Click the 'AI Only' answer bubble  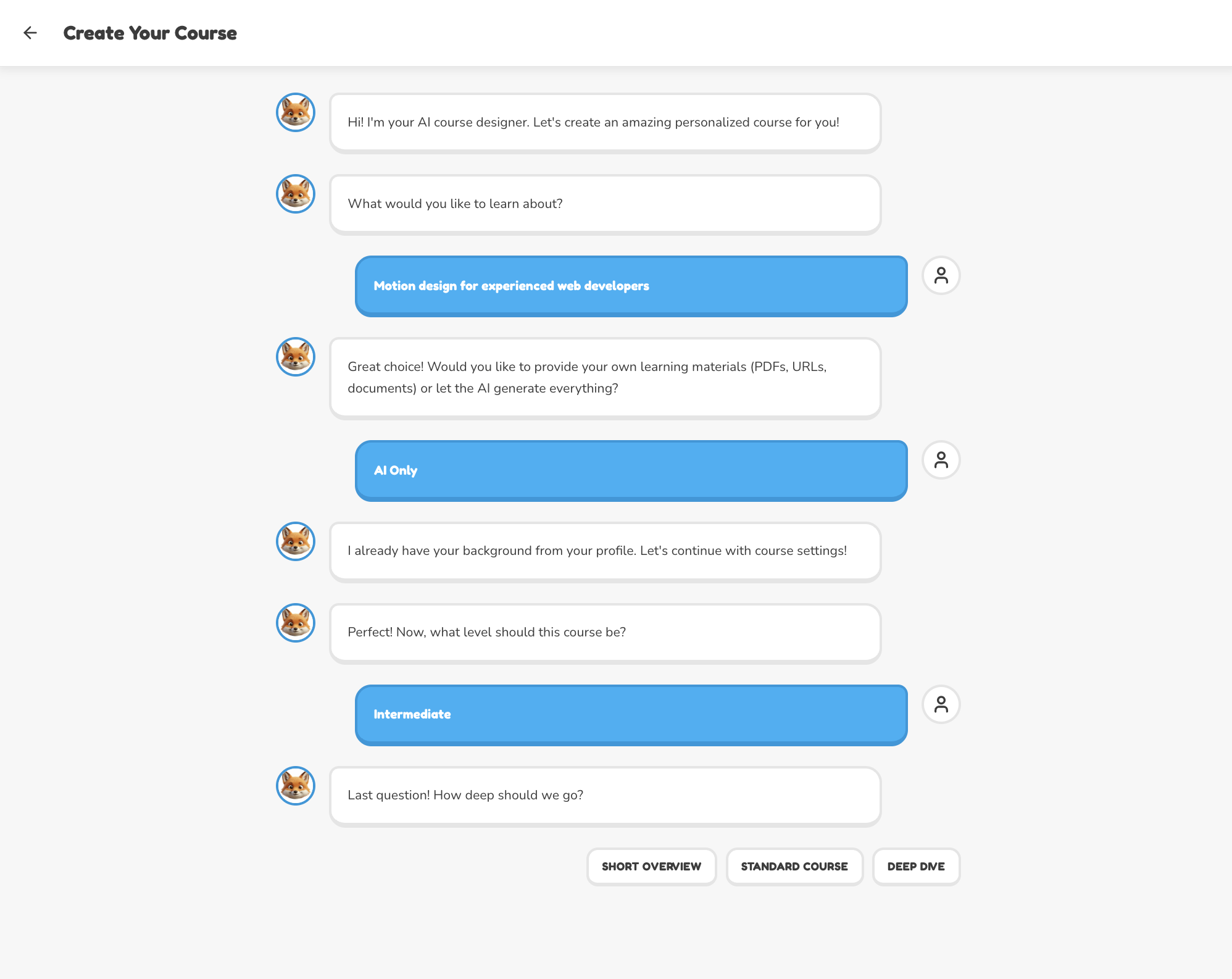(x=631, y=470)
